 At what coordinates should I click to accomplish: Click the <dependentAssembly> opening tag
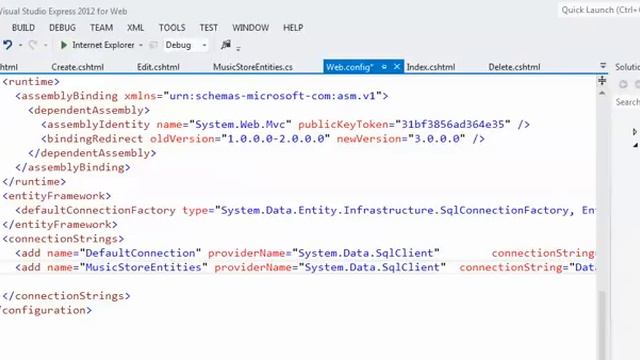(89, 110)
